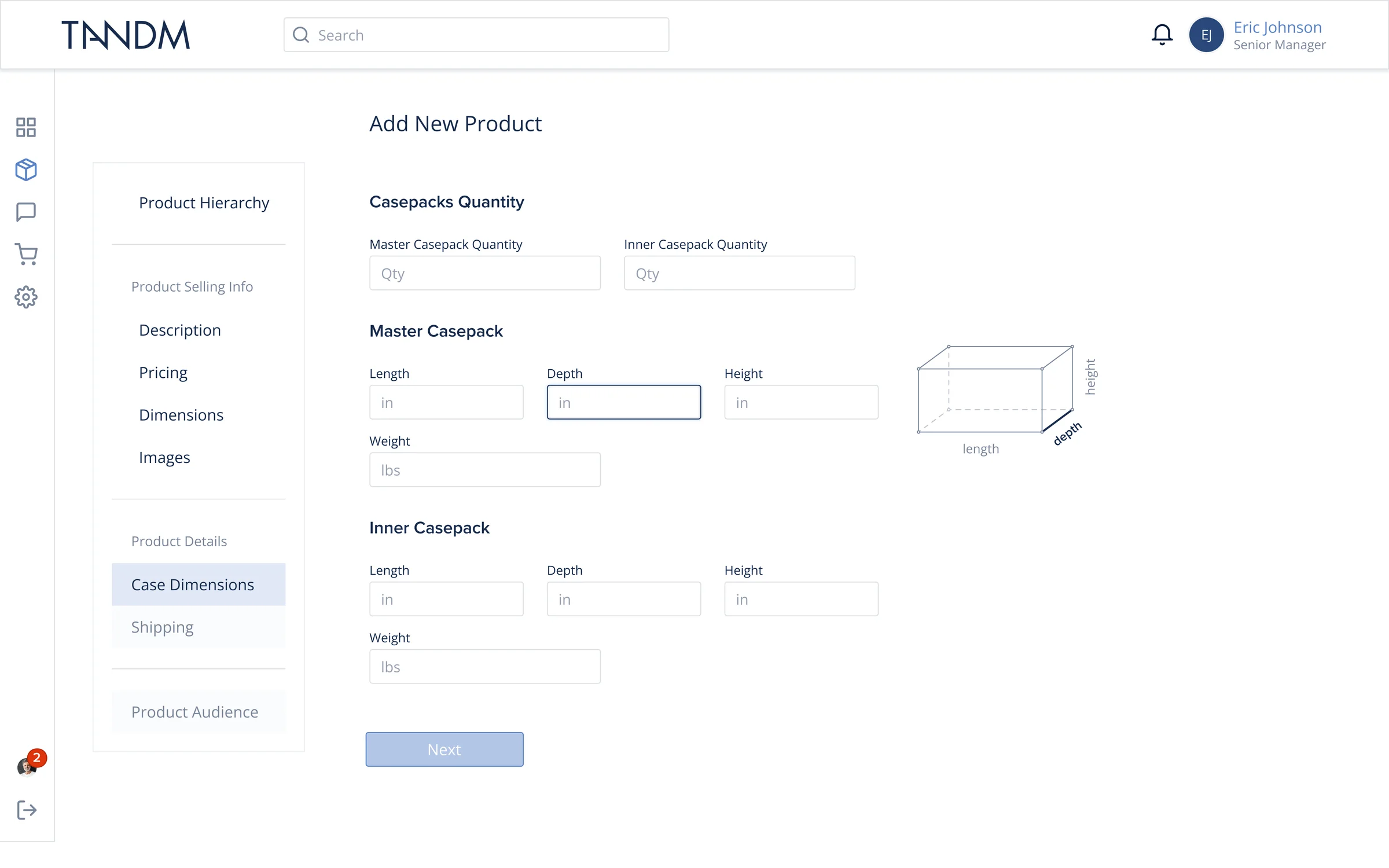Click Master Casepack Weight field

[485, 470]
